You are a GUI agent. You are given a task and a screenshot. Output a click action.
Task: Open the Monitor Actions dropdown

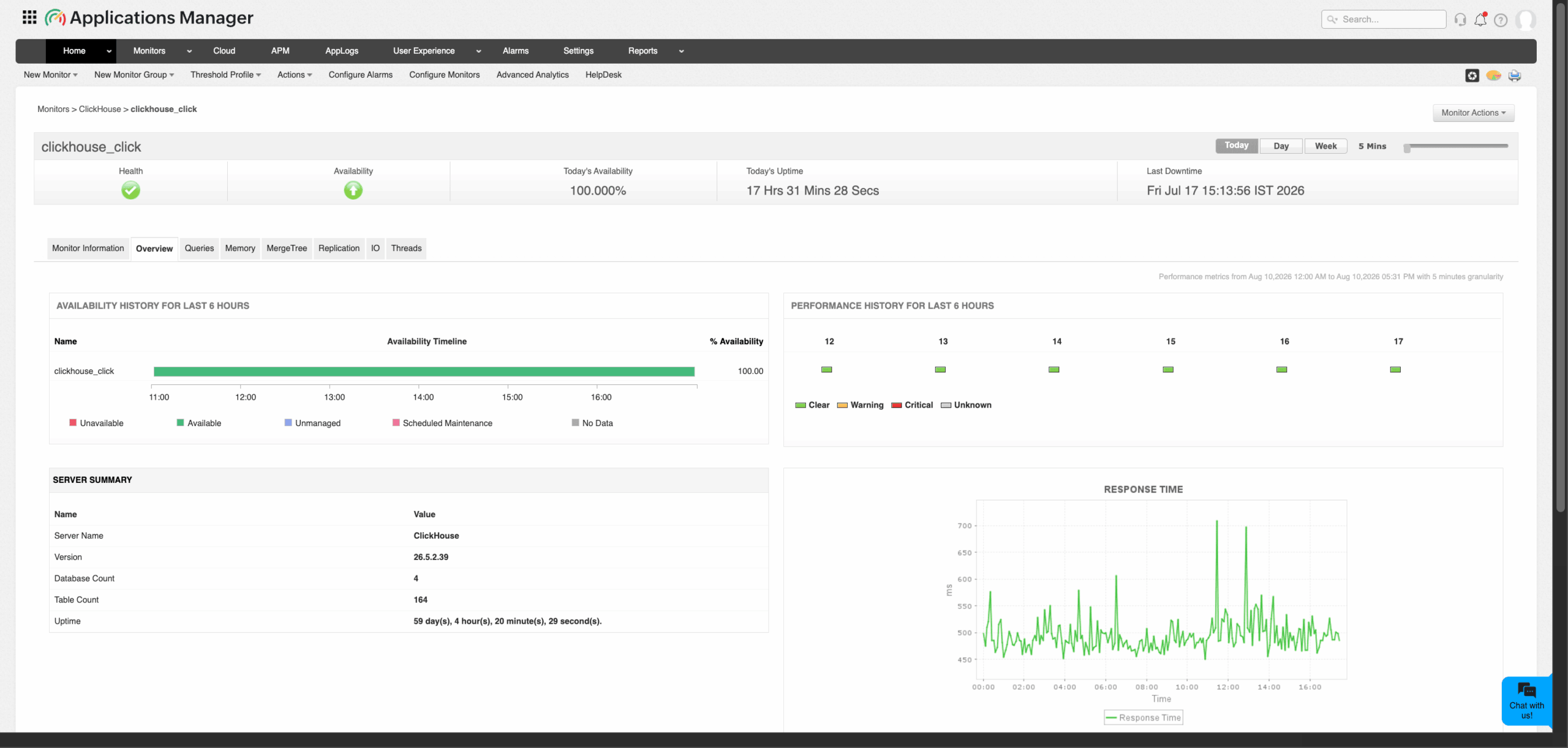[1473, 113]
